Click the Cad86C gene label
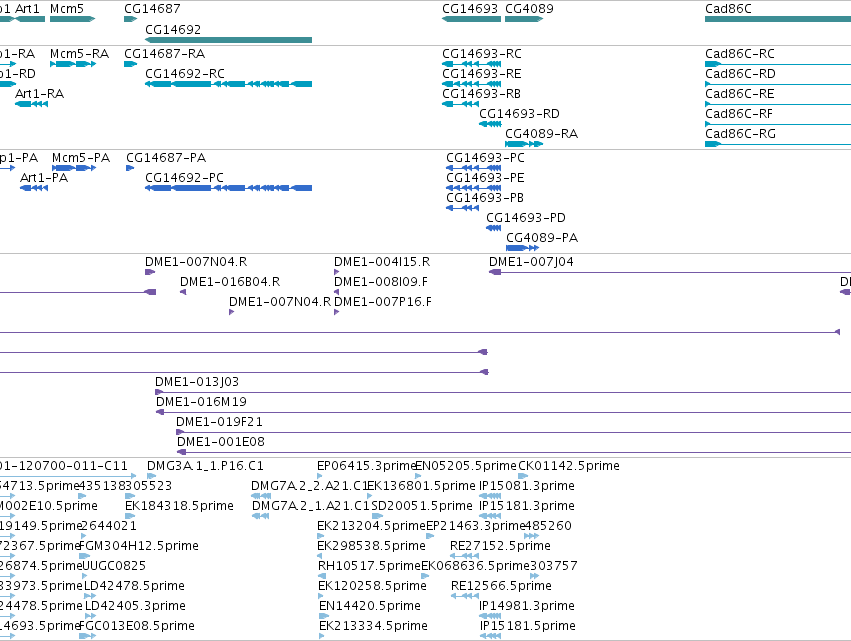Screen dimensions: 851x641 728,9
